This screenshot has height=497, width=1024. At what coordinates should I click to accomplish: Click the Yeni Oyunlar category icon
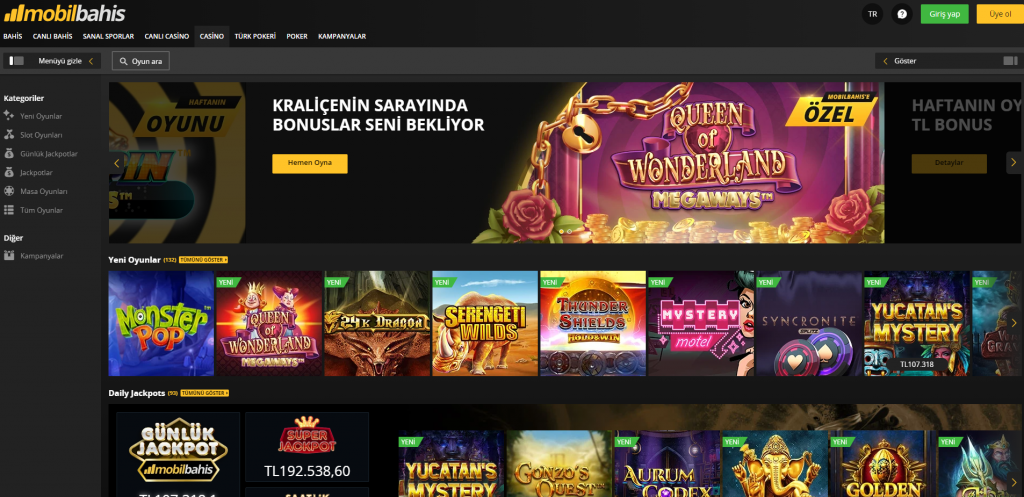8,116
